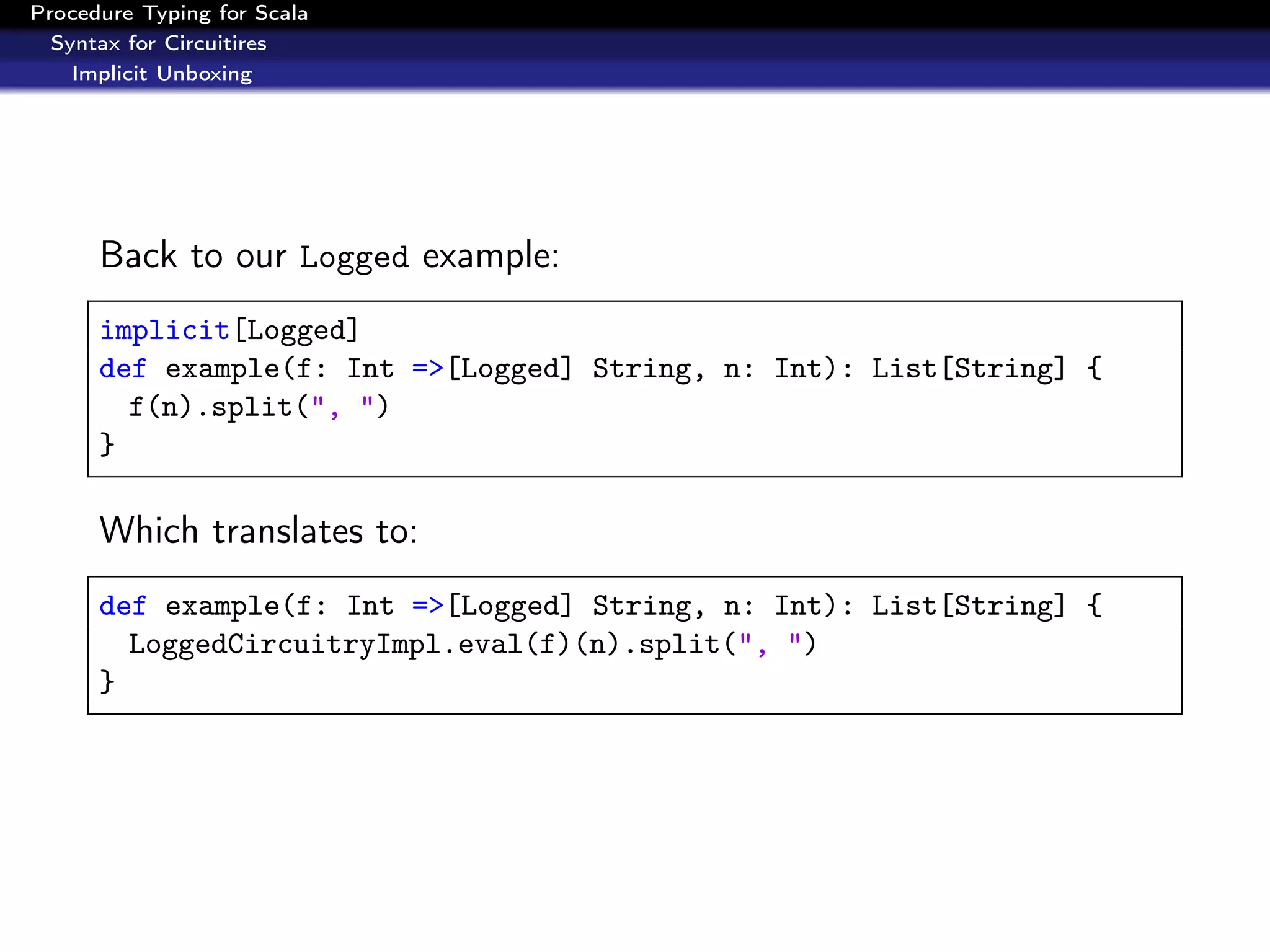Click "[Logged]" after the implicit keyword
The height and width of the screenshot is (952, 1270).
(297, 330)
